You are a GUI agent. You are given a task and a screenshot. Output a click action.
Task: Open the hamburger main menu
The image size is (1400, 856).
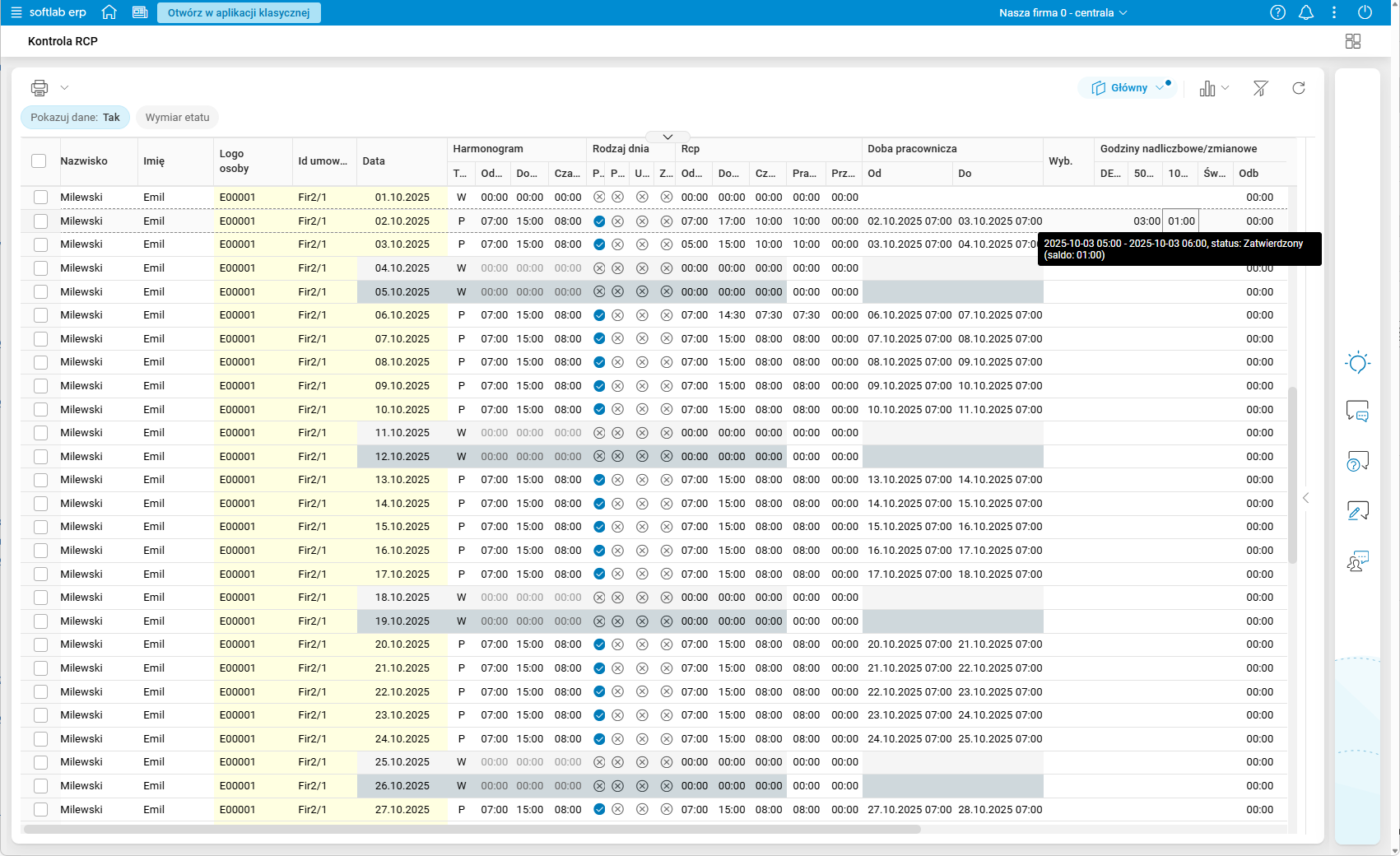16,12
